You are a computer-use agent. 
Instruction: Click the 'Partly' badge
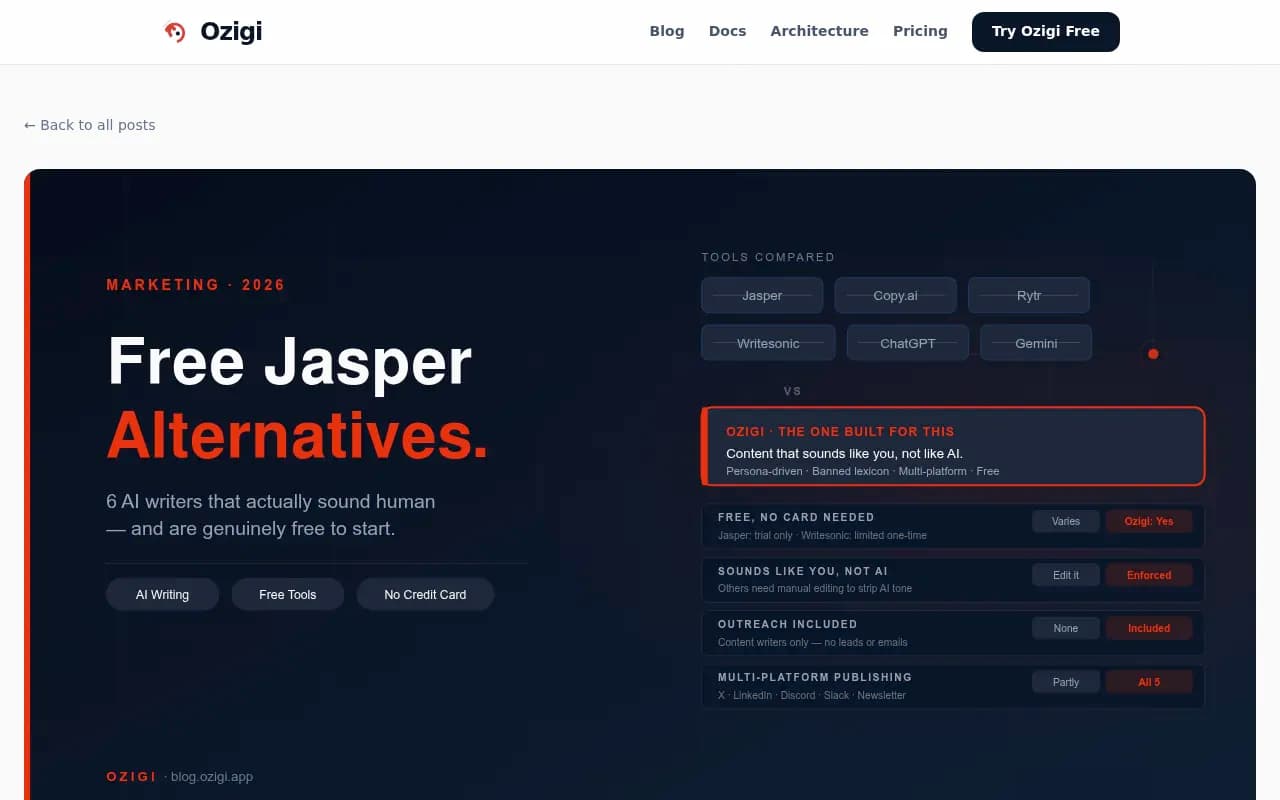1066,682
